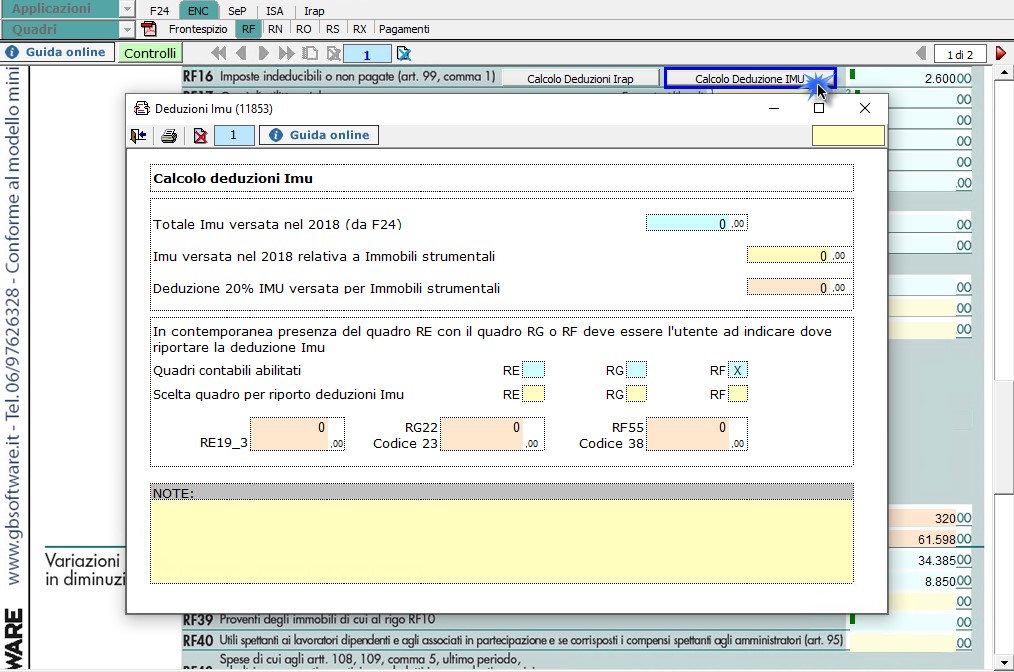Click the background amount field showing 34.385
The height and width of the screenshot is (672, 1014).
click(x=930, y=560)
